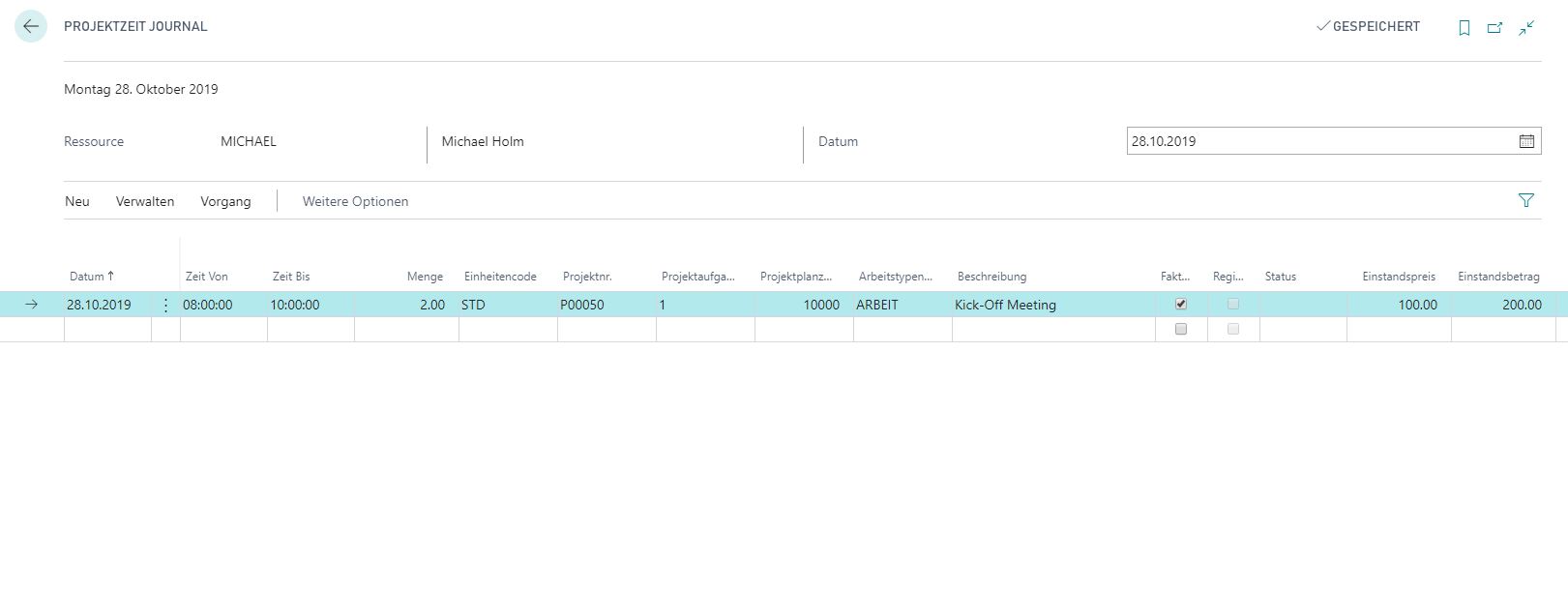1568x615 pixels.
Task: Click the Zeit Bis column header
Action: point(291,277)
